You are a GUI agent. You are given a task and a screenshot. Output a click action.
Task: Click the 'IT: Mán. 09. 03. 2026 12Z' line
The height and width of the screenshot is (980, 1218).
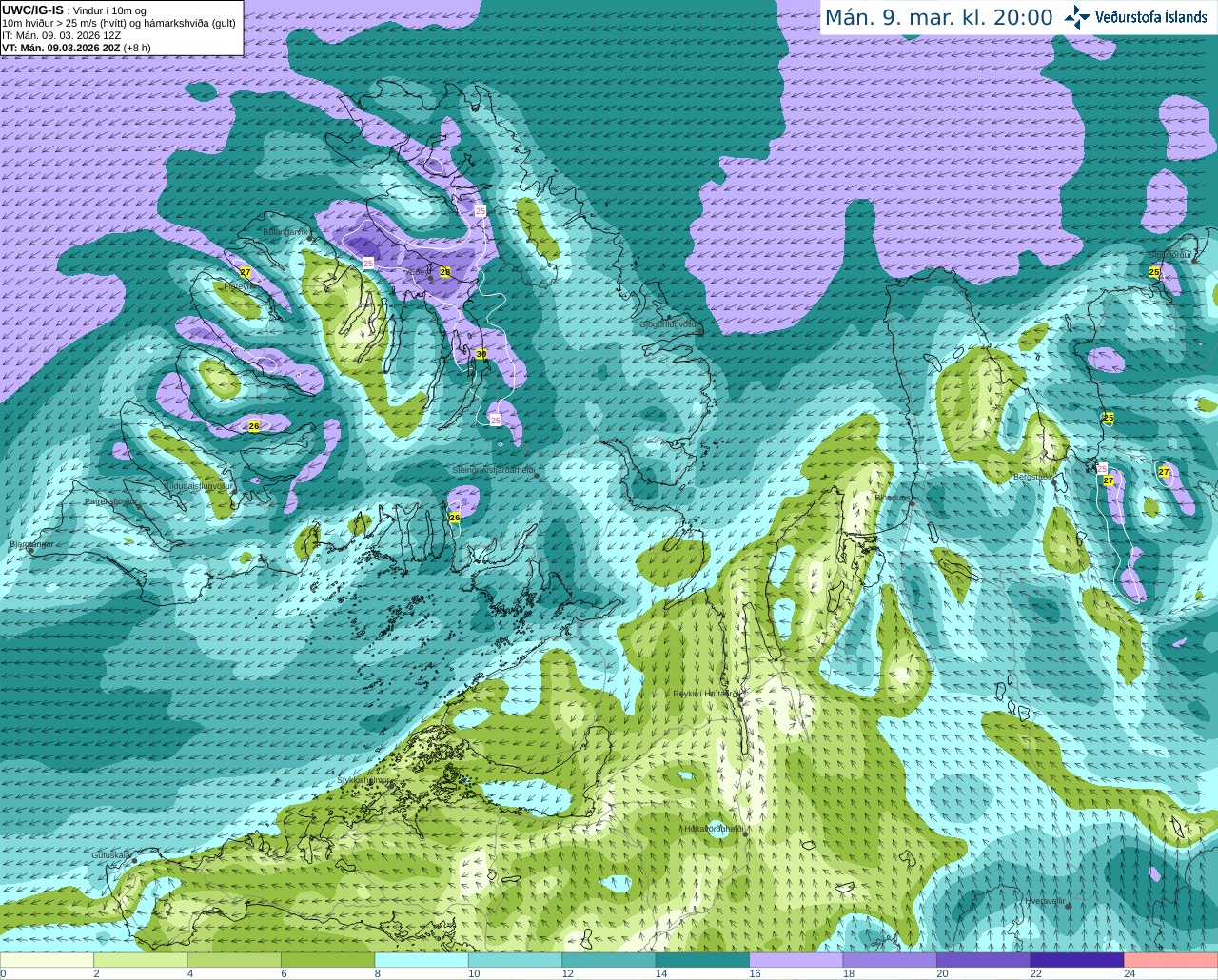62,35
